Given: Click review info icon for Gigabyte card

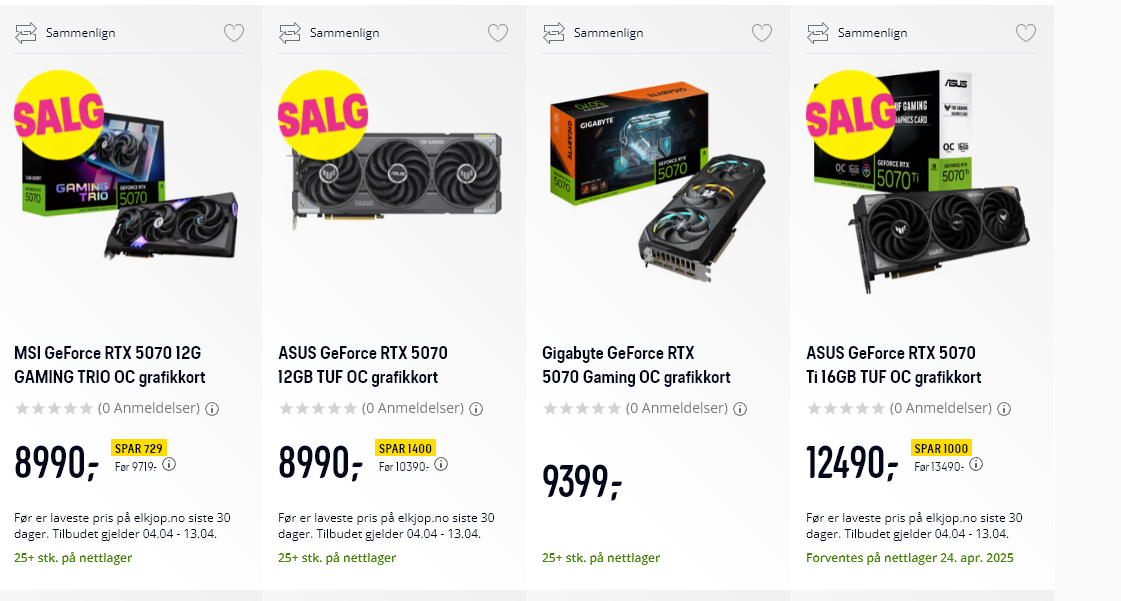Looking at the screenshot, I should 740,409.
